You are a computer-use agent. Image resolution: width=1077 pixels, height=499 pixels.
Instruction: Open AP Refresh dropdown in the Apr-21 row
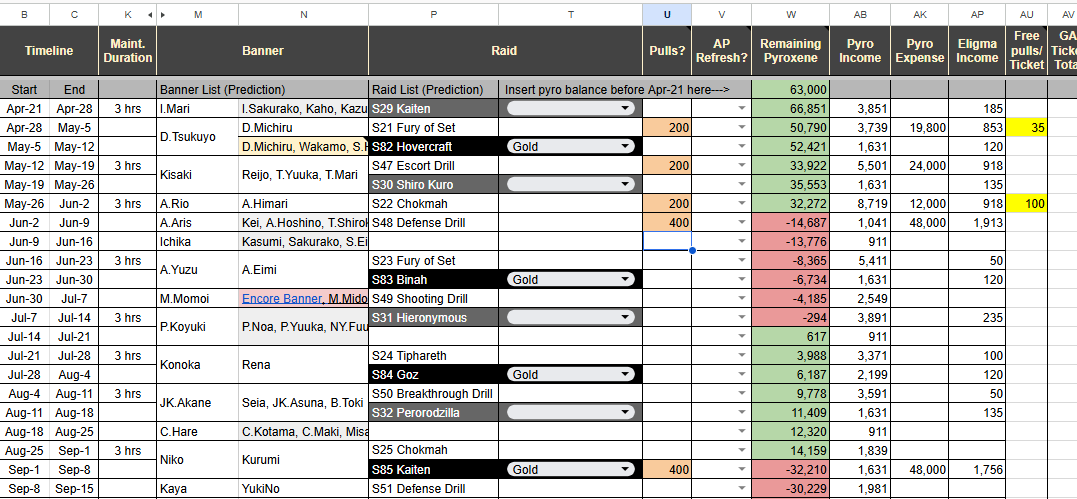[741, 109]
